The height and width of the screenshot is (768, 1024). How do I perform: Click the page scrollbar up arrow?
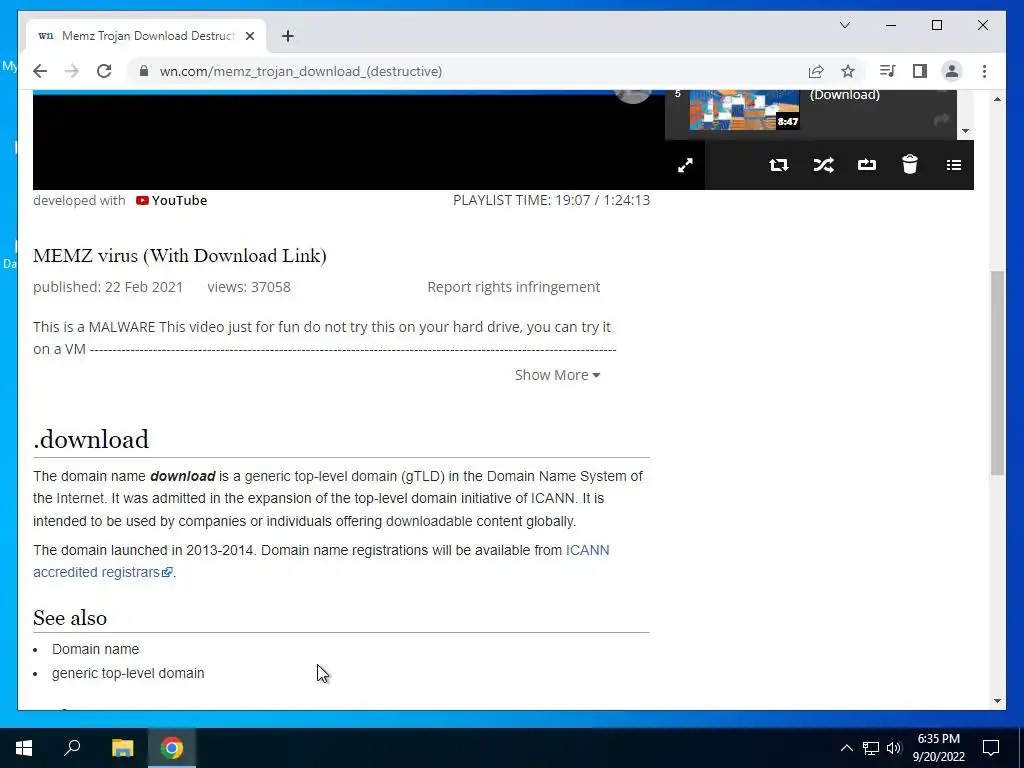pyautogui.click(x=997, y=99)
